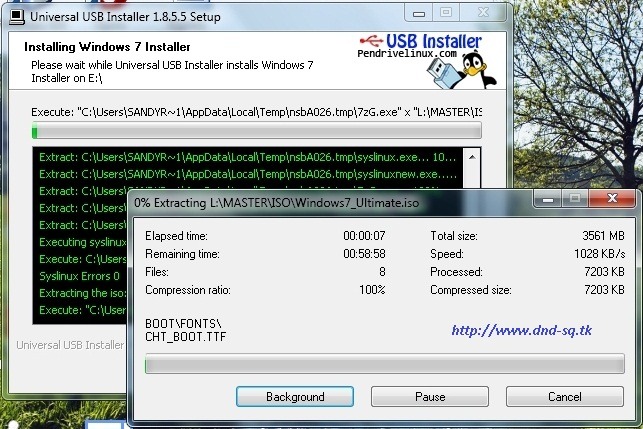
Task: Select the 'Extracting the iso' log line
Action: click(83, 293)
